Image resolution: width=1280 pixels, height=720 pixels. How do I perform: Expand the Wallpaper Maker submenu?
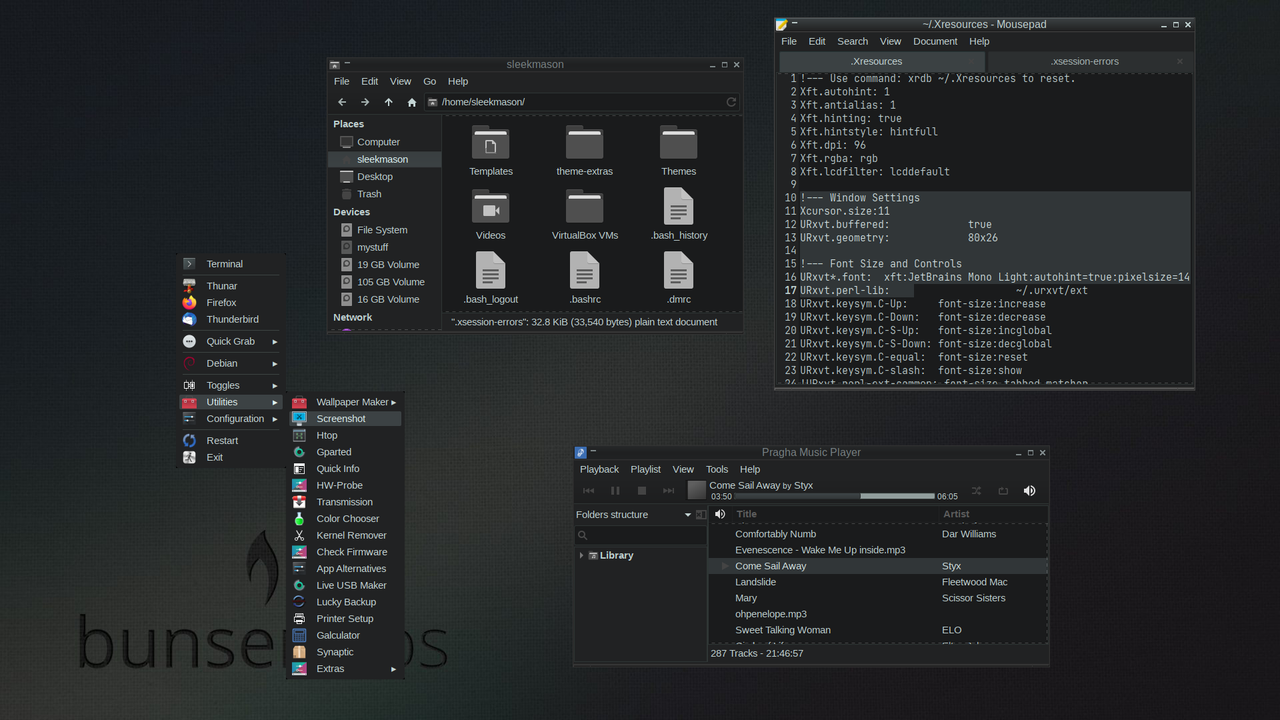[x=345, y=402]
